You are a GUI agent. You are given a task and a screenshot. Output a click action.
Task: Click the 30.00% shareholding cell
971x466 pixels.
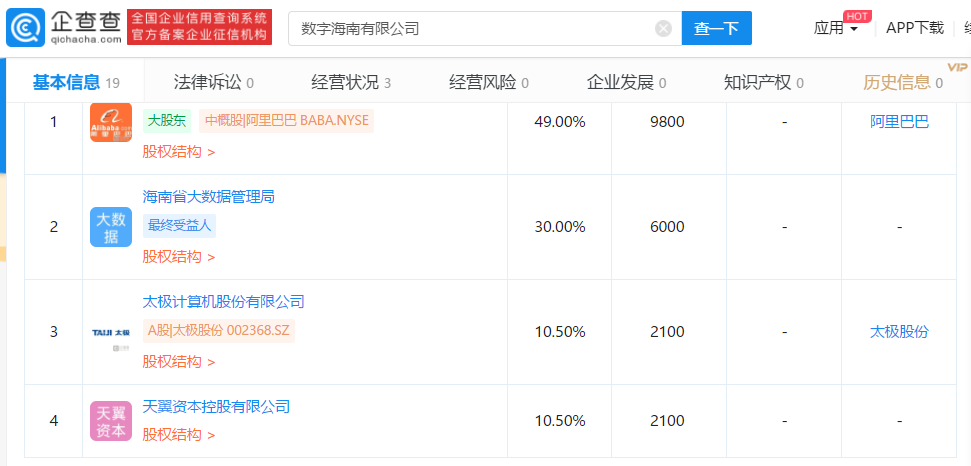pyautogui.click(x=560, y=227)
